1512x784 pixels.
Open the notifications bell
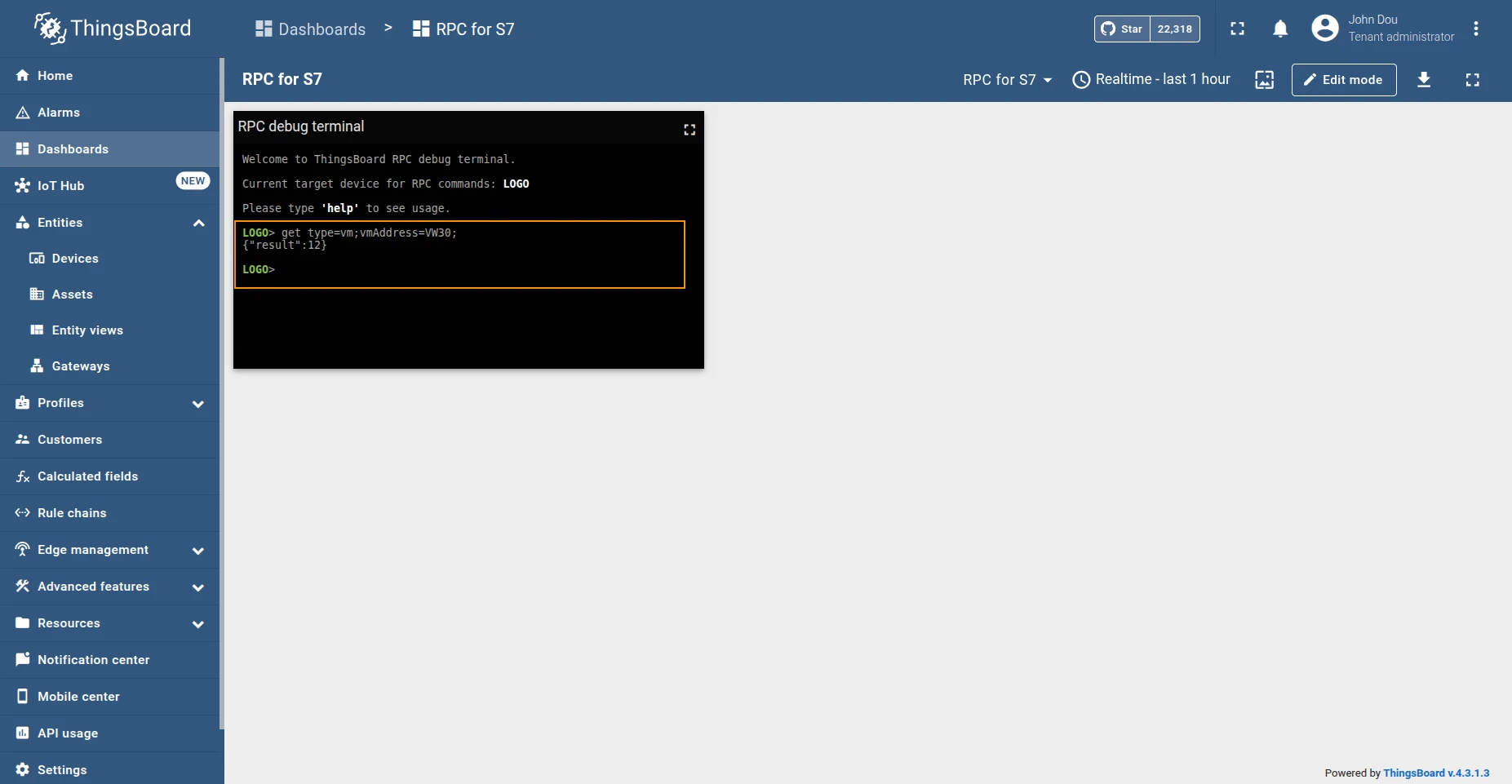pos(1280,29)
